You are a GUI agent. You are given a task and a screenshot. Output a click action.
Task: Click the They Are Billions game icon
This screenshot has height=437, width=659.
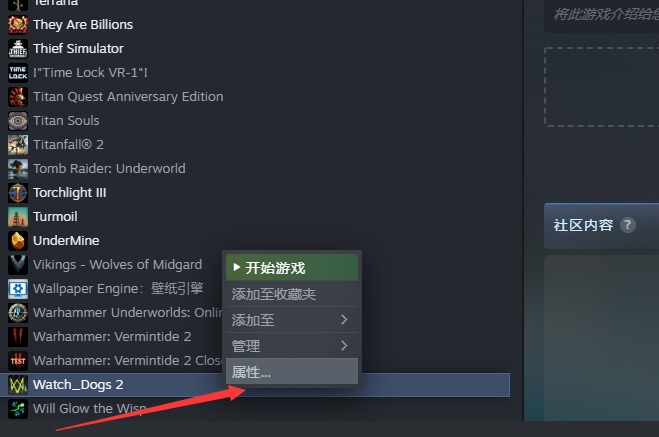pos(18,25)
